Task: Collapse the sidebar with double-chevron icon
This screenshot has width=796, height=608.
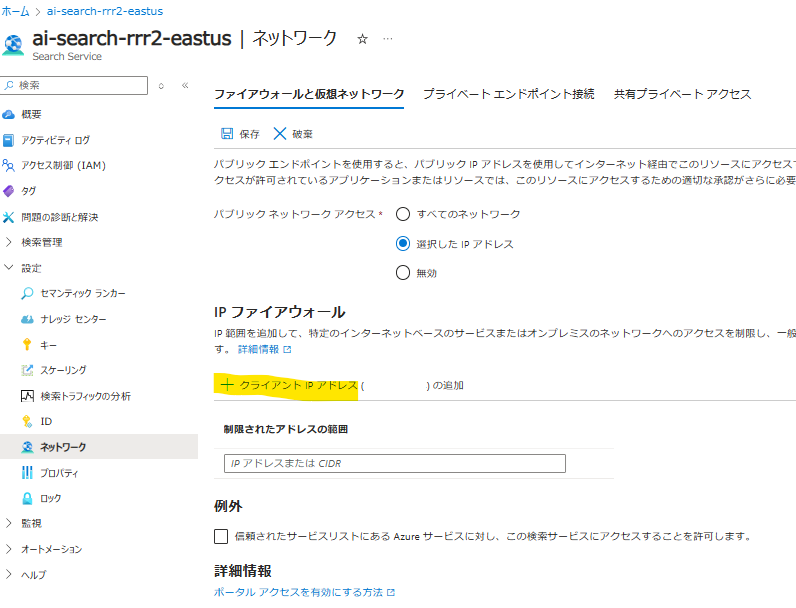Action: coord(185,85)
